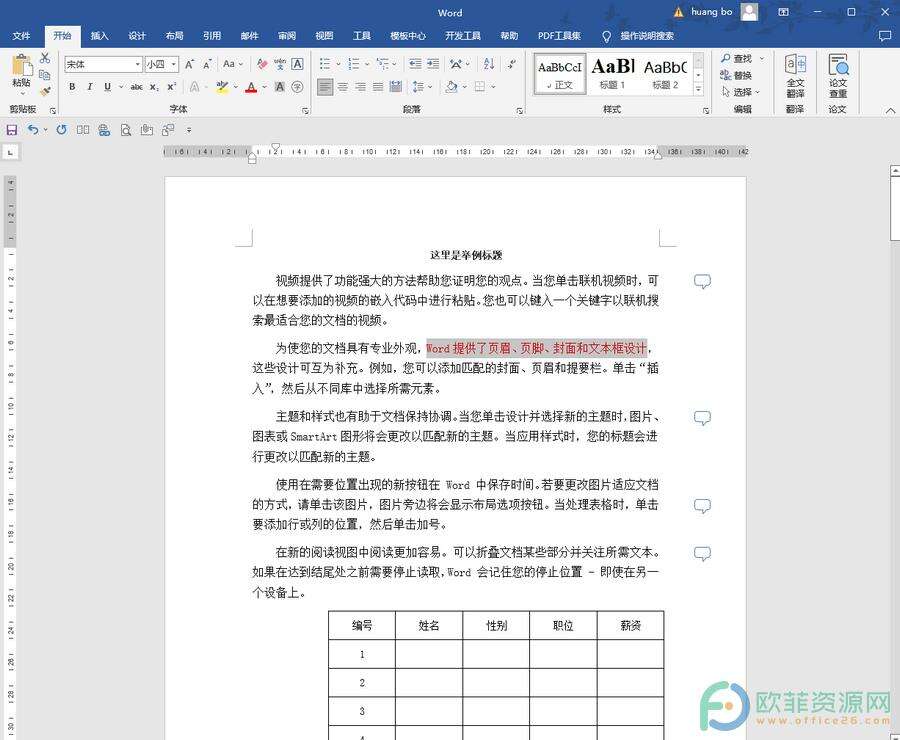Screen dimensions: 900x740
Task: Toggle Superscript formatting
Action: coord(171,87)
